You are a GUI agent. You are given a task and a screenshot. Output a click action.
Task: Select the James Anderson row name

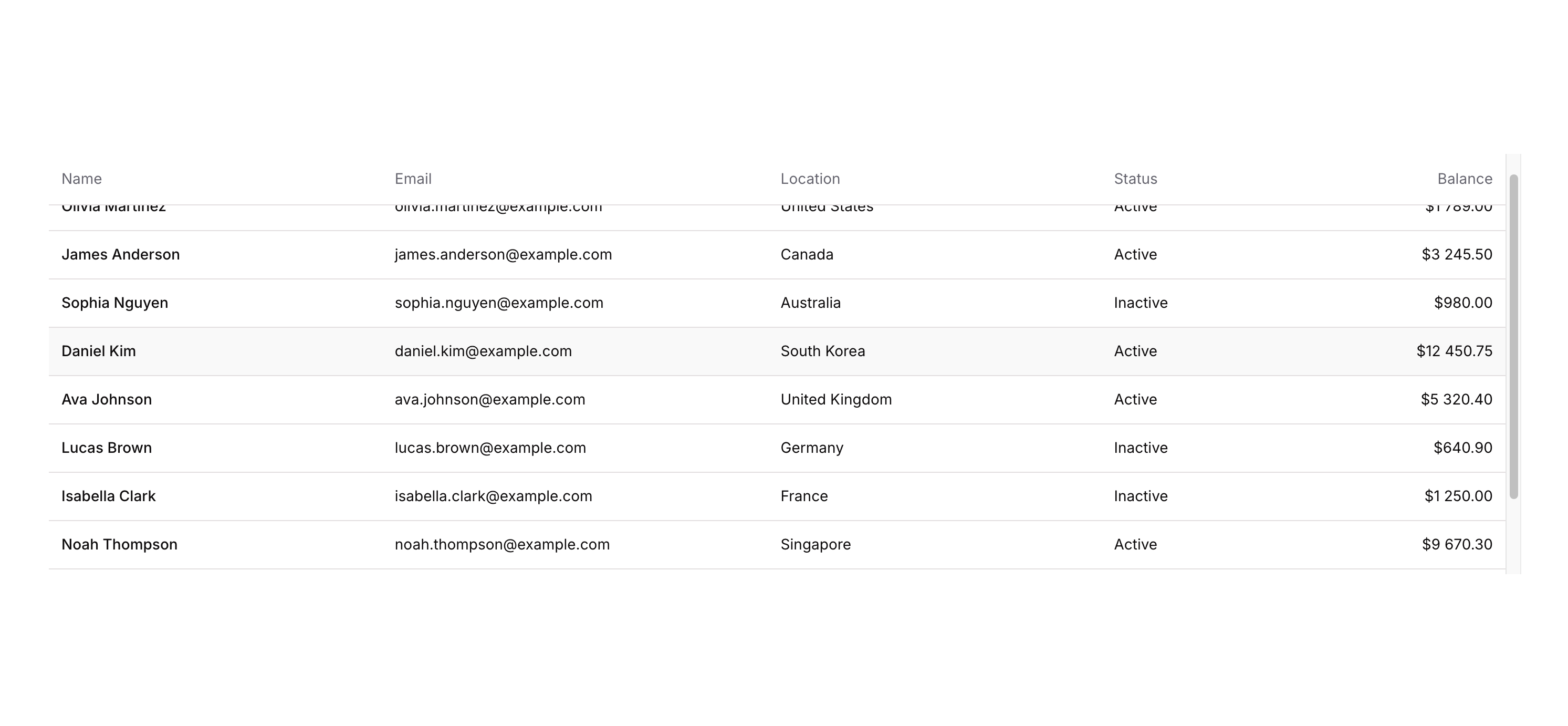(121, 255)
